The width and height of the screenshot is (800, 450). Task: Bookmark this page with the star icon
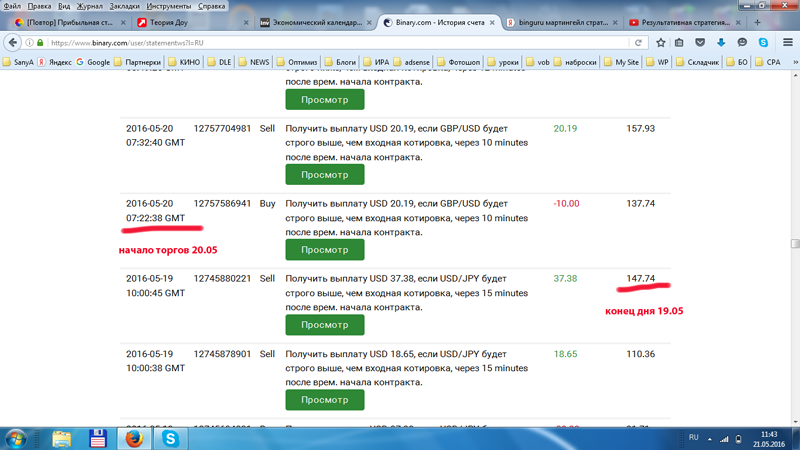pyautogui.click(x=661, y=43)
